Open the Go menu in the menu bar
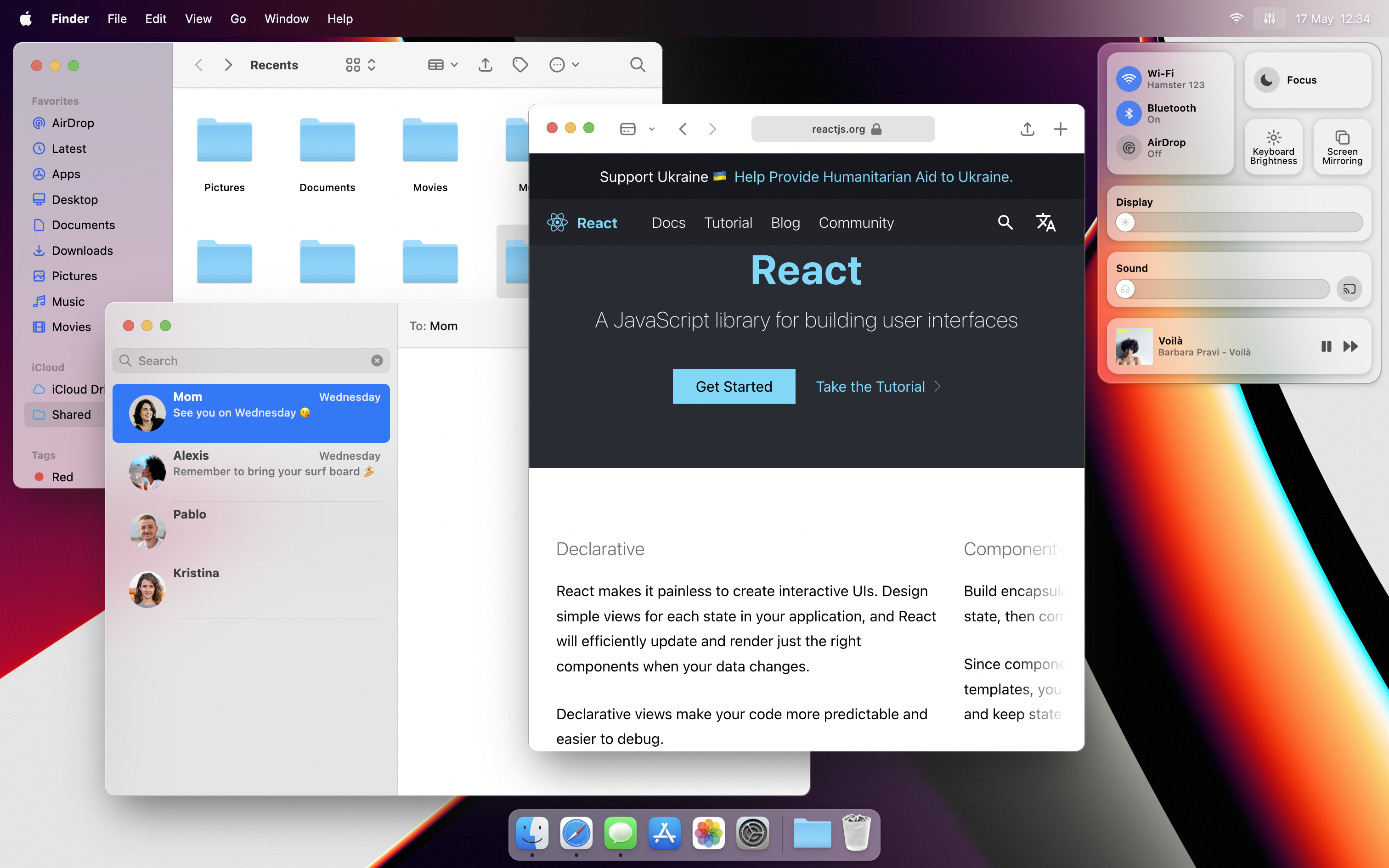Screen dimensions: 1389x868 pyautogui.click(x=237, y=18)
